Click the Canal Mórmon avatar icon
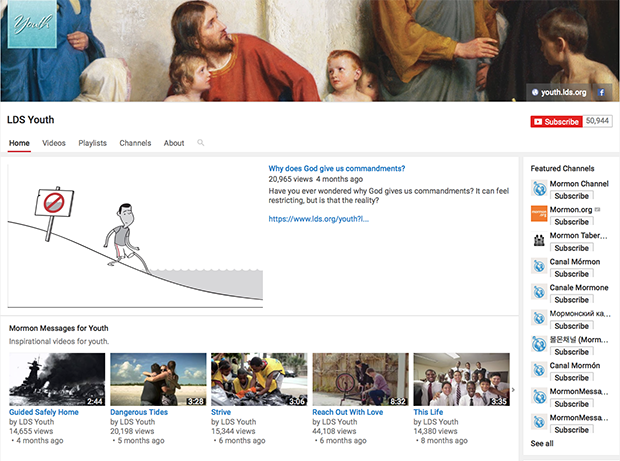This screenshot has width=620, height=461. pyautogui.click(x=539, y=266)
